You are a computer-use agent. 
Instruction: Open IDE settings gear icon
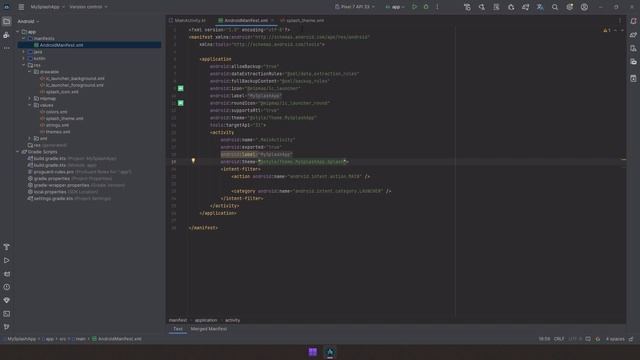click(x=569, y=7)
